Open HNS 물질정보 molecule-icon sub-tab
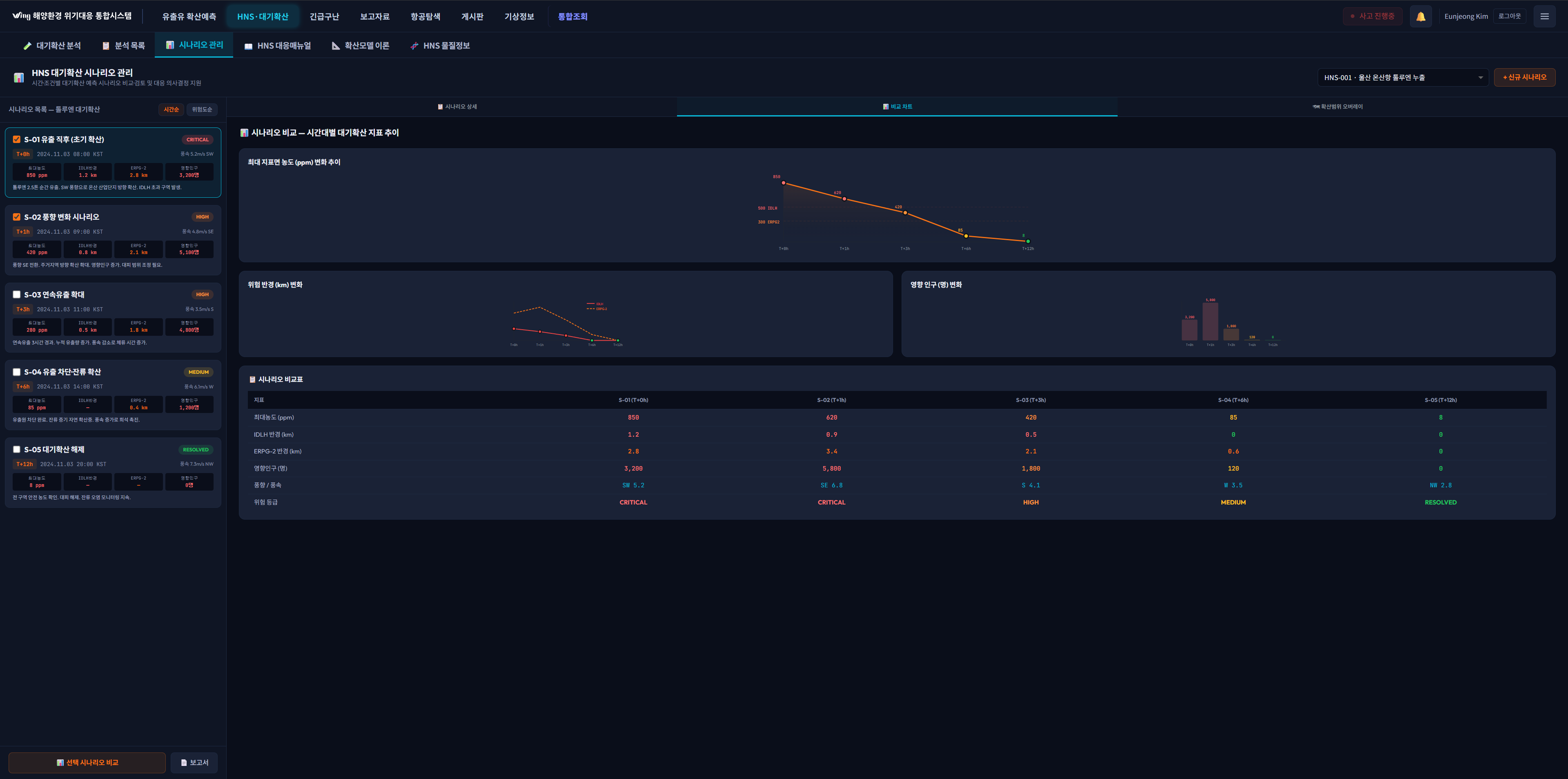This screenshot has width=1568, height=779. click(440, 46)
